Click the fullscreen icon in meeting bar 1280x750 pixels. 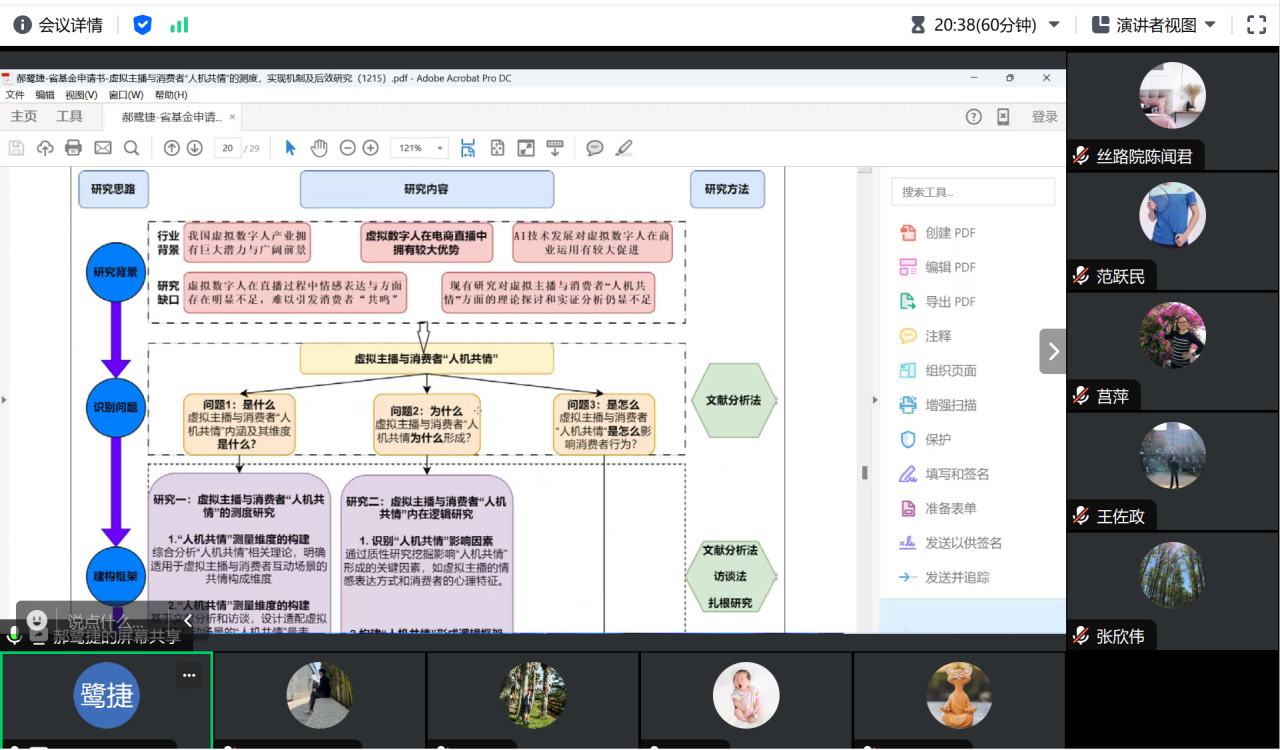(x=1256, y=25)
